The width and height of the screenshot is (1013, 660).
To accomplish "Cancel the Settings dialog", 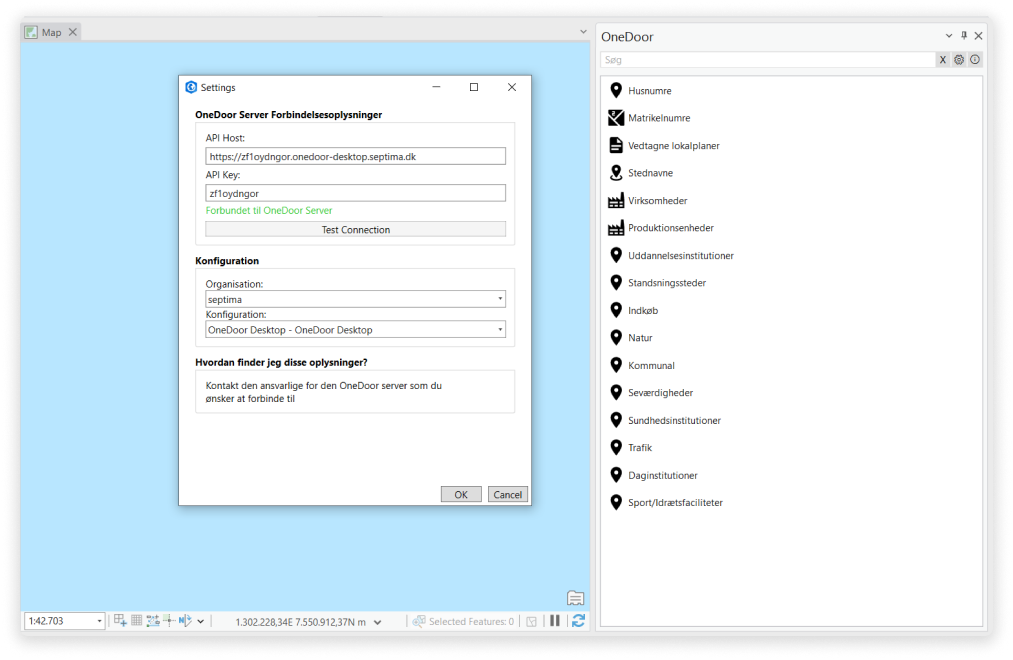I will pyautogui.click(x=507, y=494).
